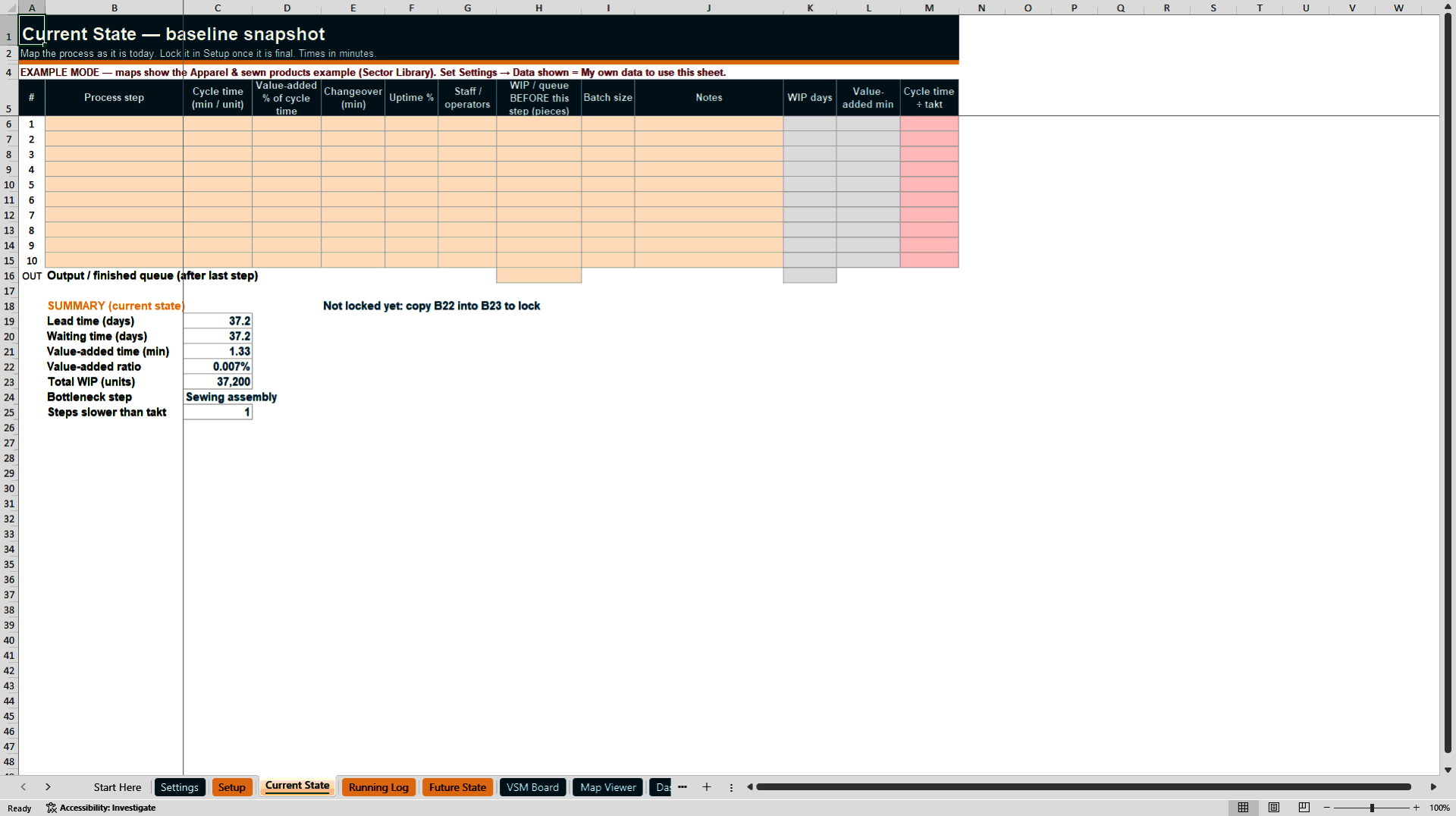Click the 100% zoom level
The height and width of the screenshot is (816, 1456).
point(1439,808)
